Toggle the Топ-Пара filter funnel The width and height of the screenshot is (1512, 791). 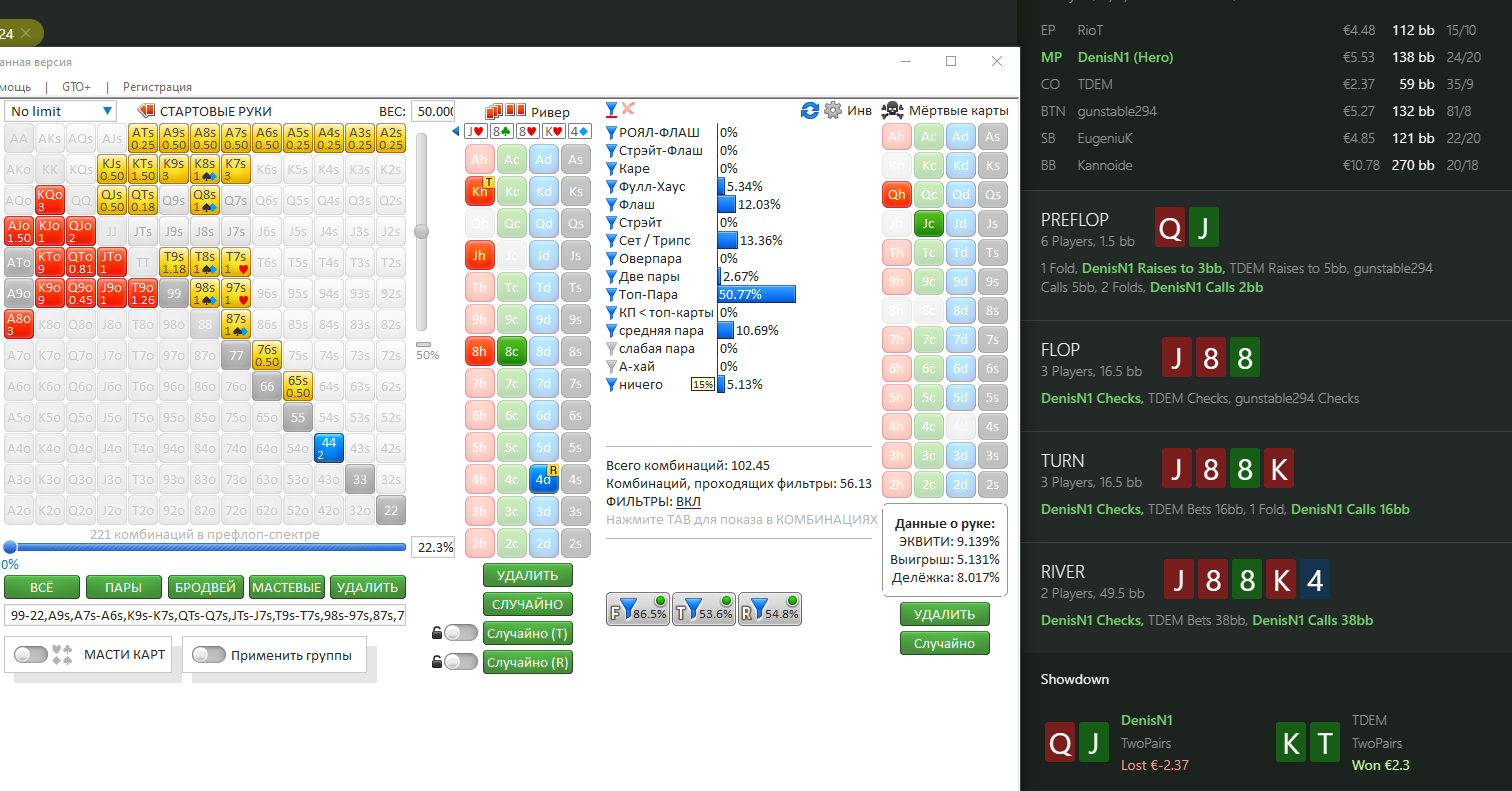coord(612,294)
